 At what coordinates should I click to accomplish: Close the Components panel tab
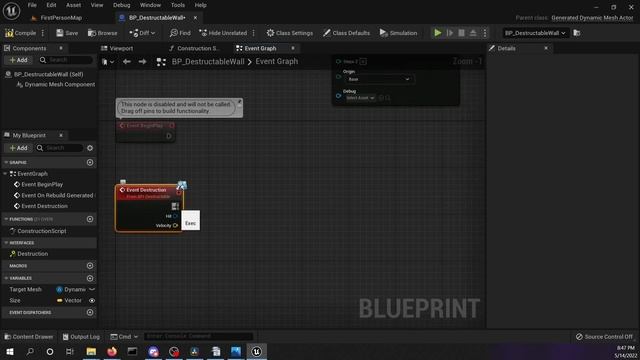point(61,48)
